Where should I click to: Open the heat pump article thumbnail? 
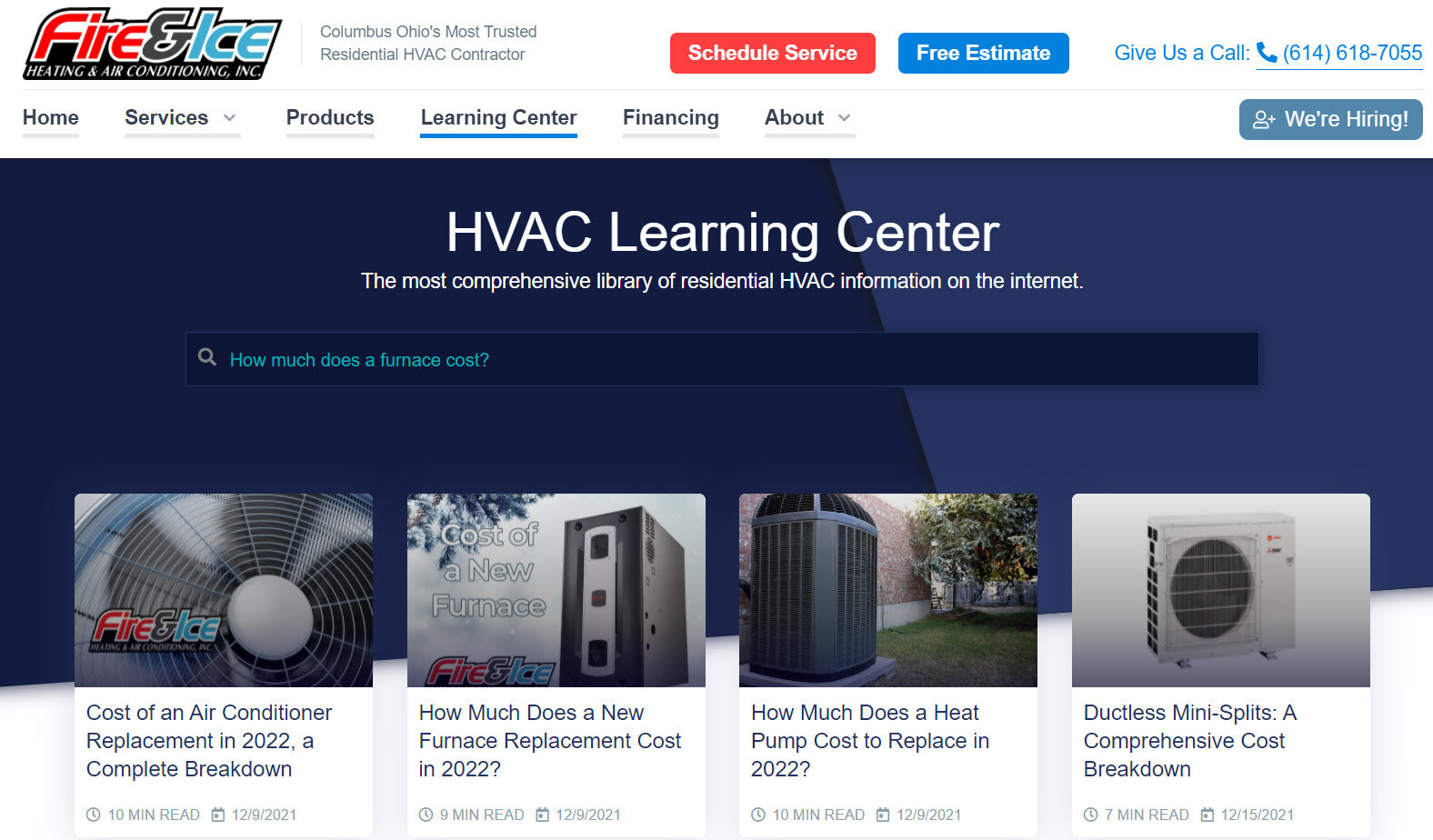click(x=887, y=590)
